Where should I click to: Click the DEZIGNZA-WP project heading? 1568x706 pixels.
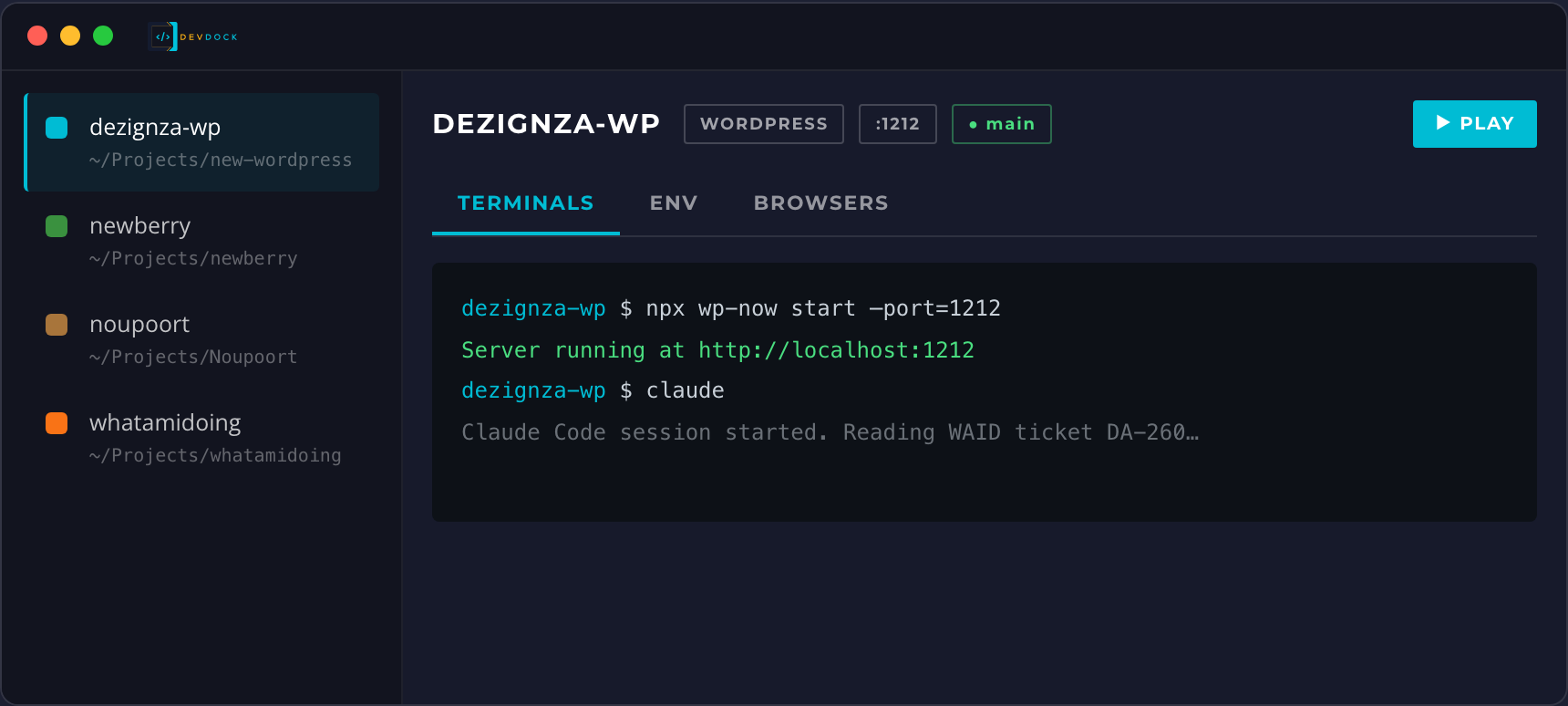pos(546,124)
